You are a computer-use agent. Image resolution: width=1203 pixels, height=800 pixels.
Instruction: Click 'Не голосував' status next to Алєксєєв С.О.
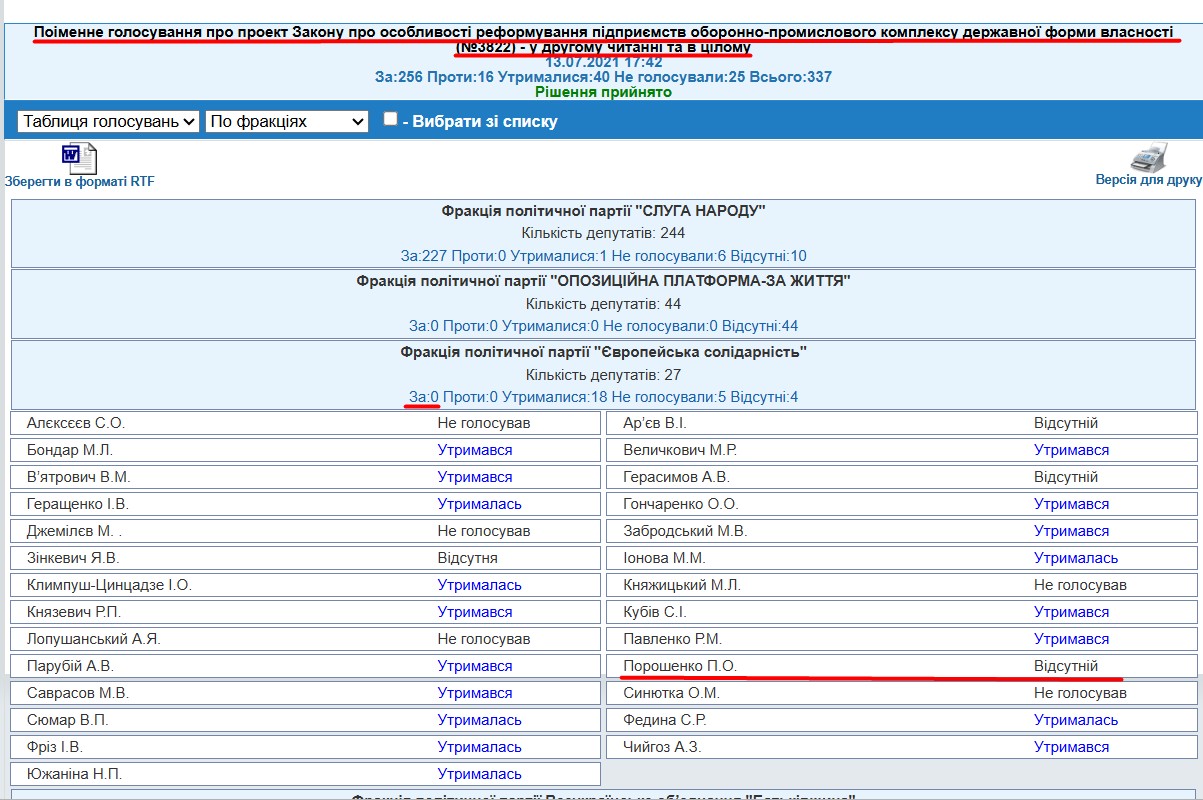tap(484, 423)
